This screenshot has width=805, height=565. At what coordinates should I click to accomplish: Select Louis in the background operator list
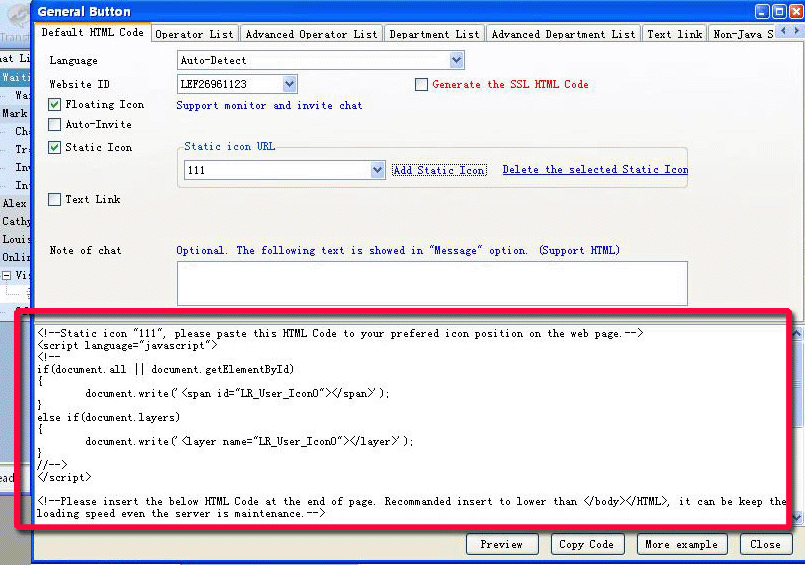[x=16, y=239]
